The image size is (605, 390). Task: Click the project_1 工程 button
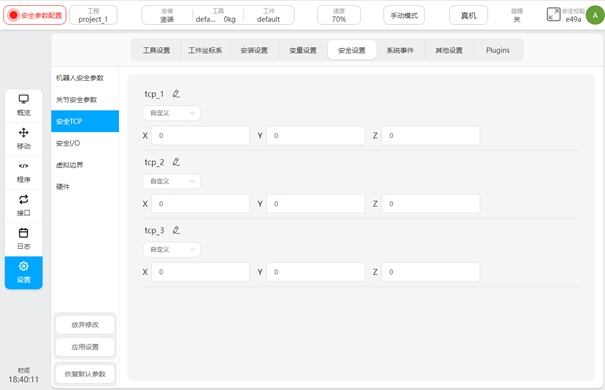pos(93,15)
